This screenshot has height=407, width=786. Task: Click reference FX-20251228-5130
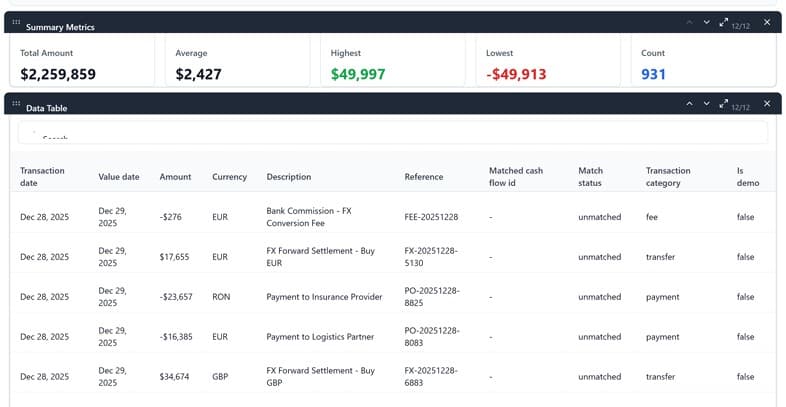click(x=431, y=257)
